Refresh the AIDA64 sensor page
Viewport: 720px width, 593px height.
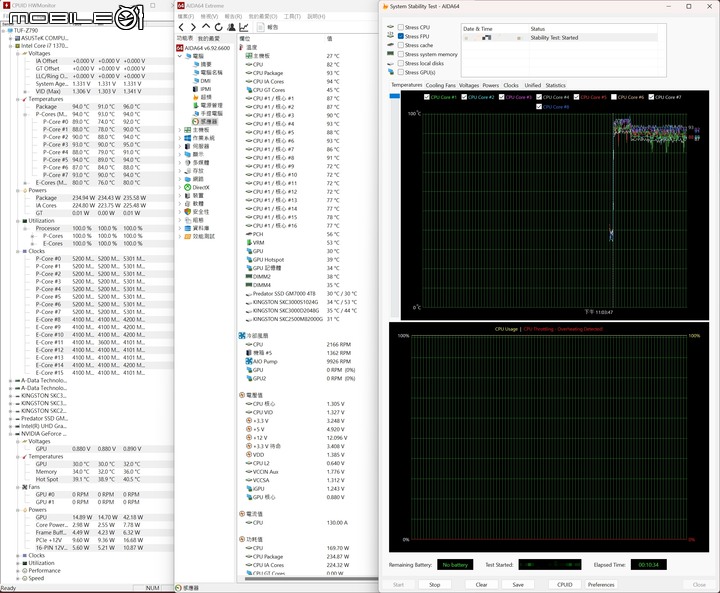coord(219,27)
